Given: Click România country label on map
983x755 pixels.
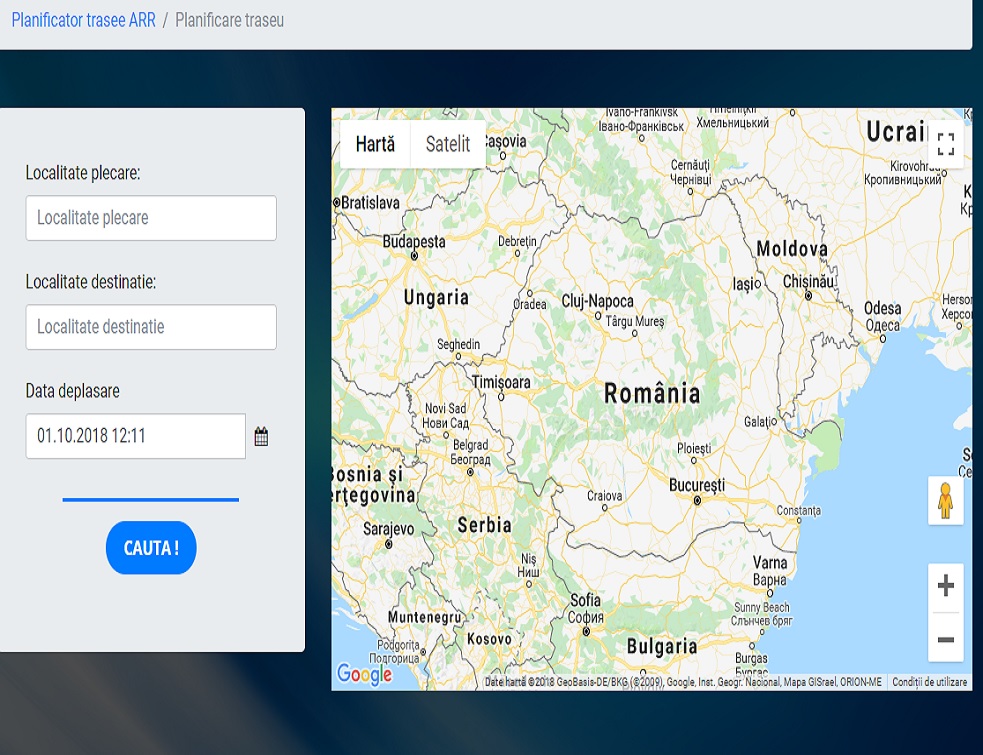Looking at the screenshot, I should point(652,394).
